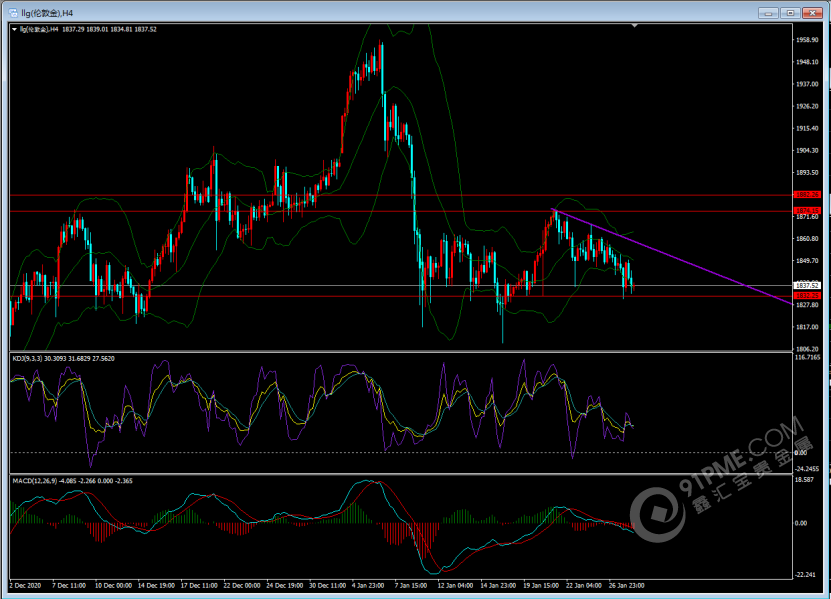Click the 14 Dec 19:00 date label

pos(156,586)
